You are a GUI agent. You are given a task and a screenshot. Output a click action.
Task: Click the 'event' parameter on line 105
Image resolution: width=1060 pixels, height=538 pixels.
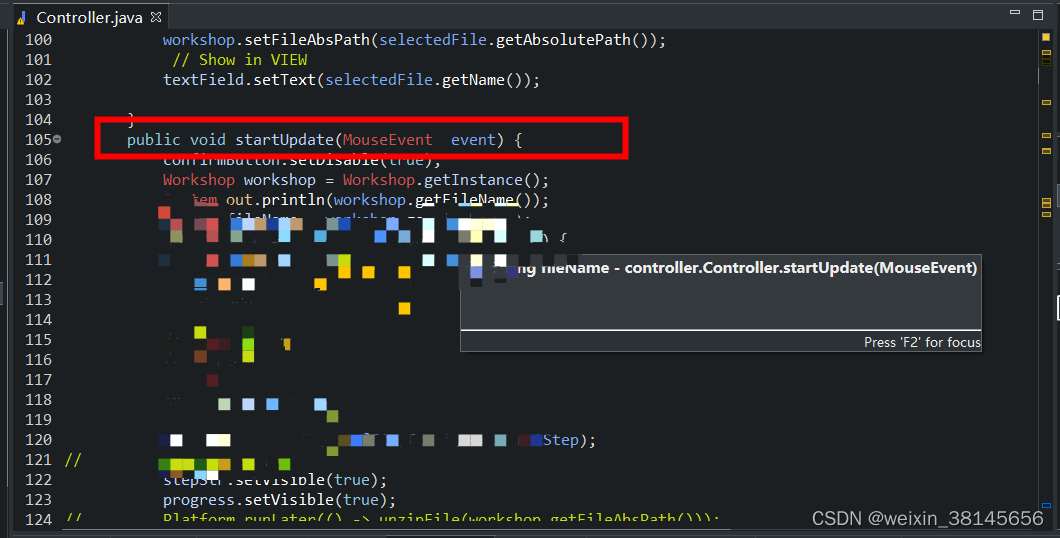click(473, 140)
